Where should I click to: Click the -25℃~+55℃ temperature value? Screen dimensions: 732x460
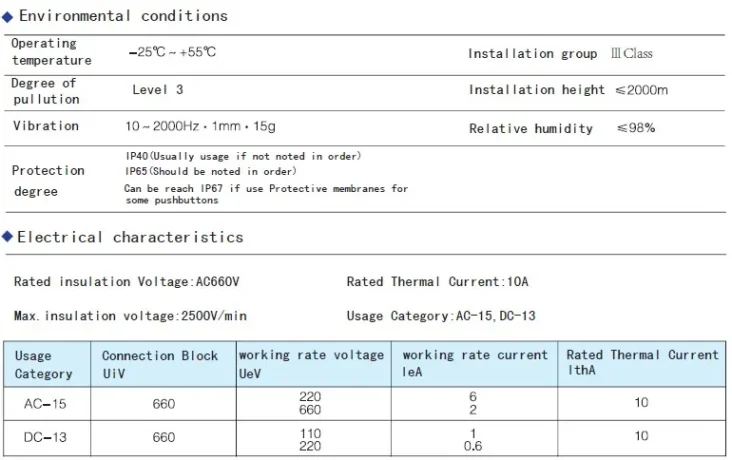point(172,52)
